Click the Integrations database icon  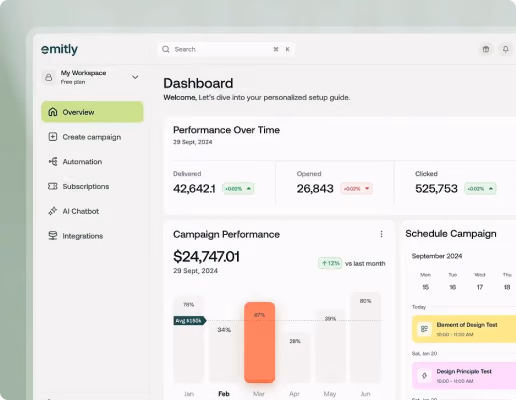coord(53,236)
